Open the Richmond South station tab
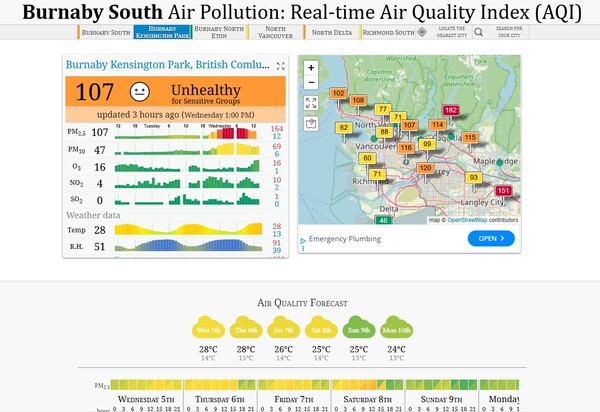Screen dimensions: 600x412 click(388, 32)
